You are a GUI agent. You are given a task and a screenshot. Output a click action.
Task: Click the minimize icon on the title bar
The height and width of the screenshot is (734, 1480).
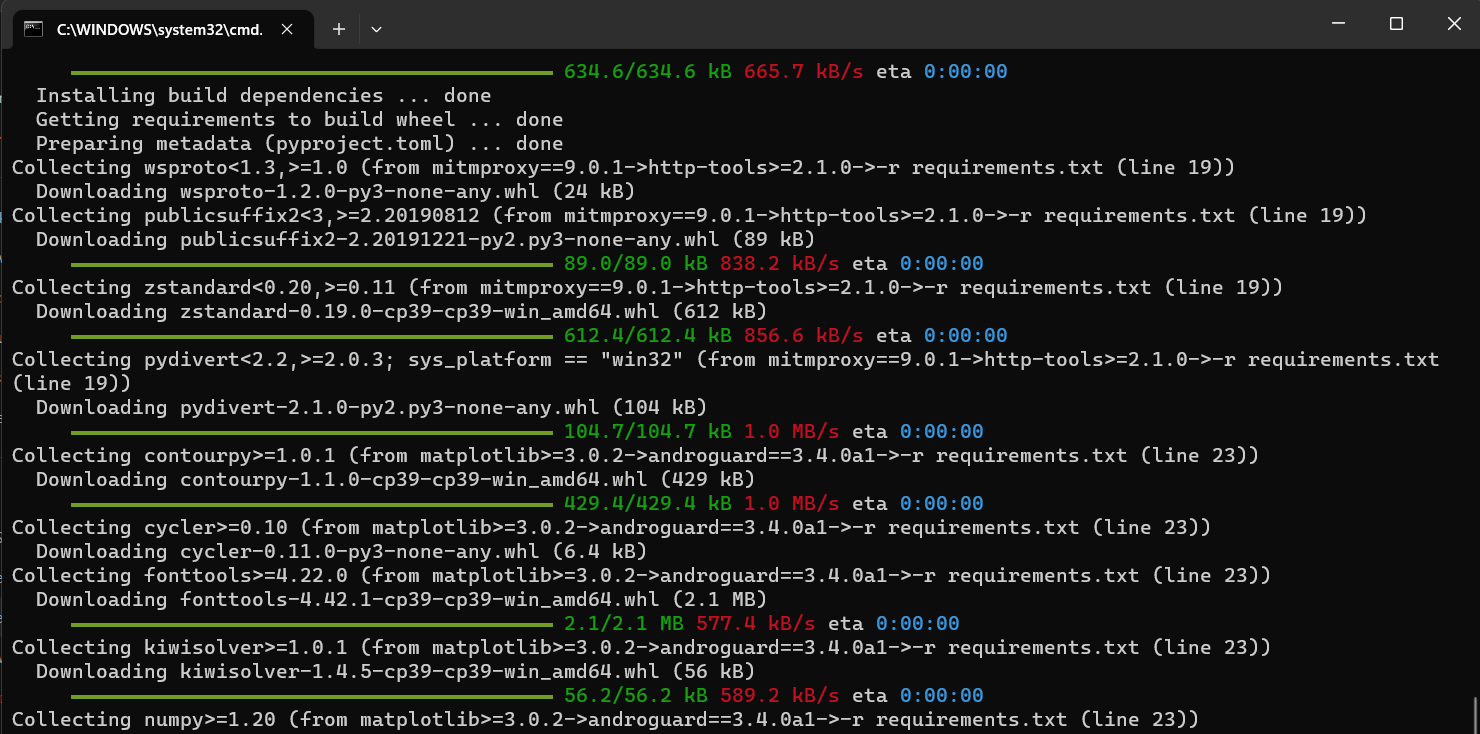[x=1338, y=23]
